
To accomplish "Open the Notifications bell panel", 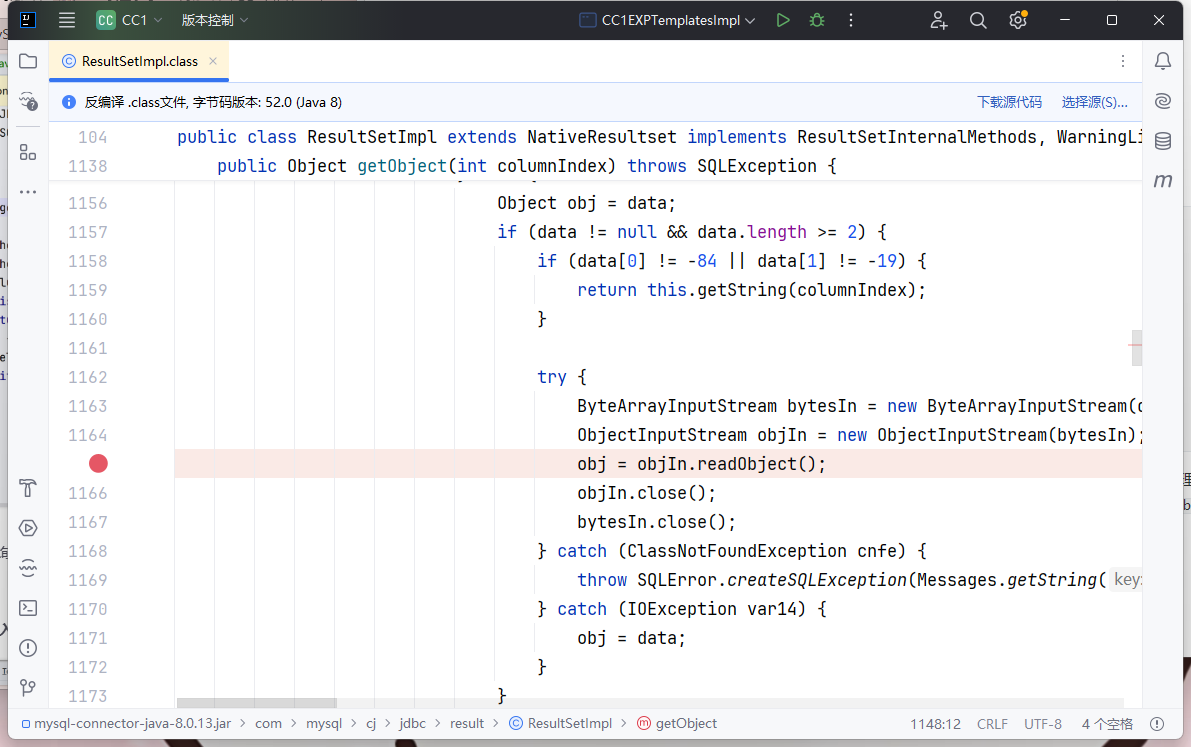I will pyautogui.click(x=1163, y=61).
